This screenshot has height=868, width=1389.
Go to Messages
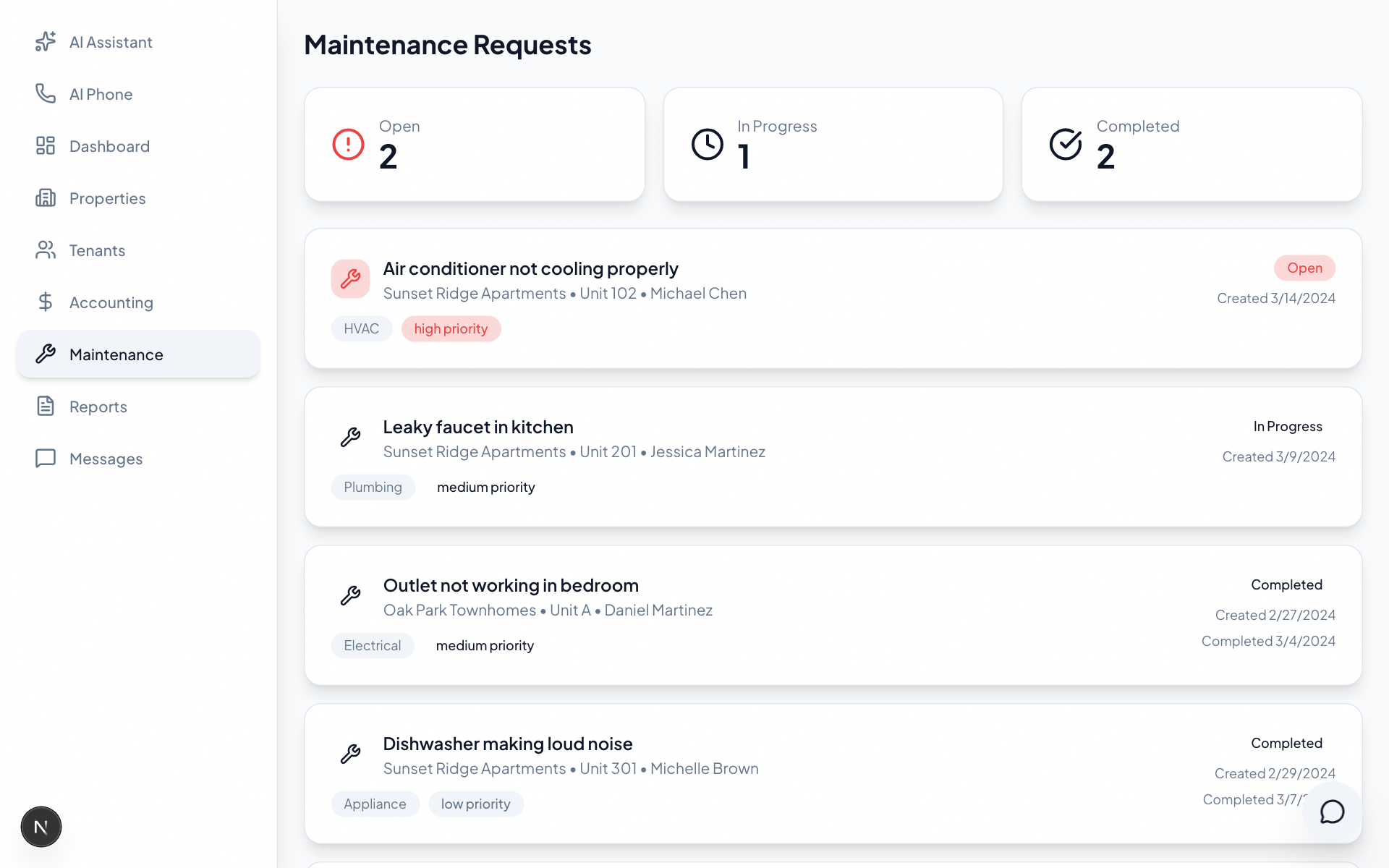[x=138, y=459]
